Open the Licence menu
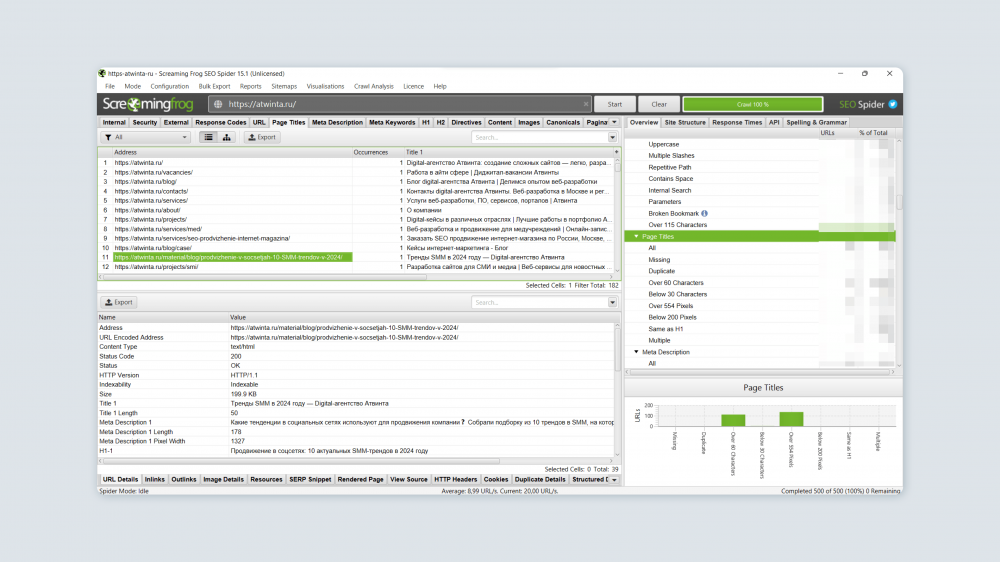The image size is (1000, 562). 413,86
